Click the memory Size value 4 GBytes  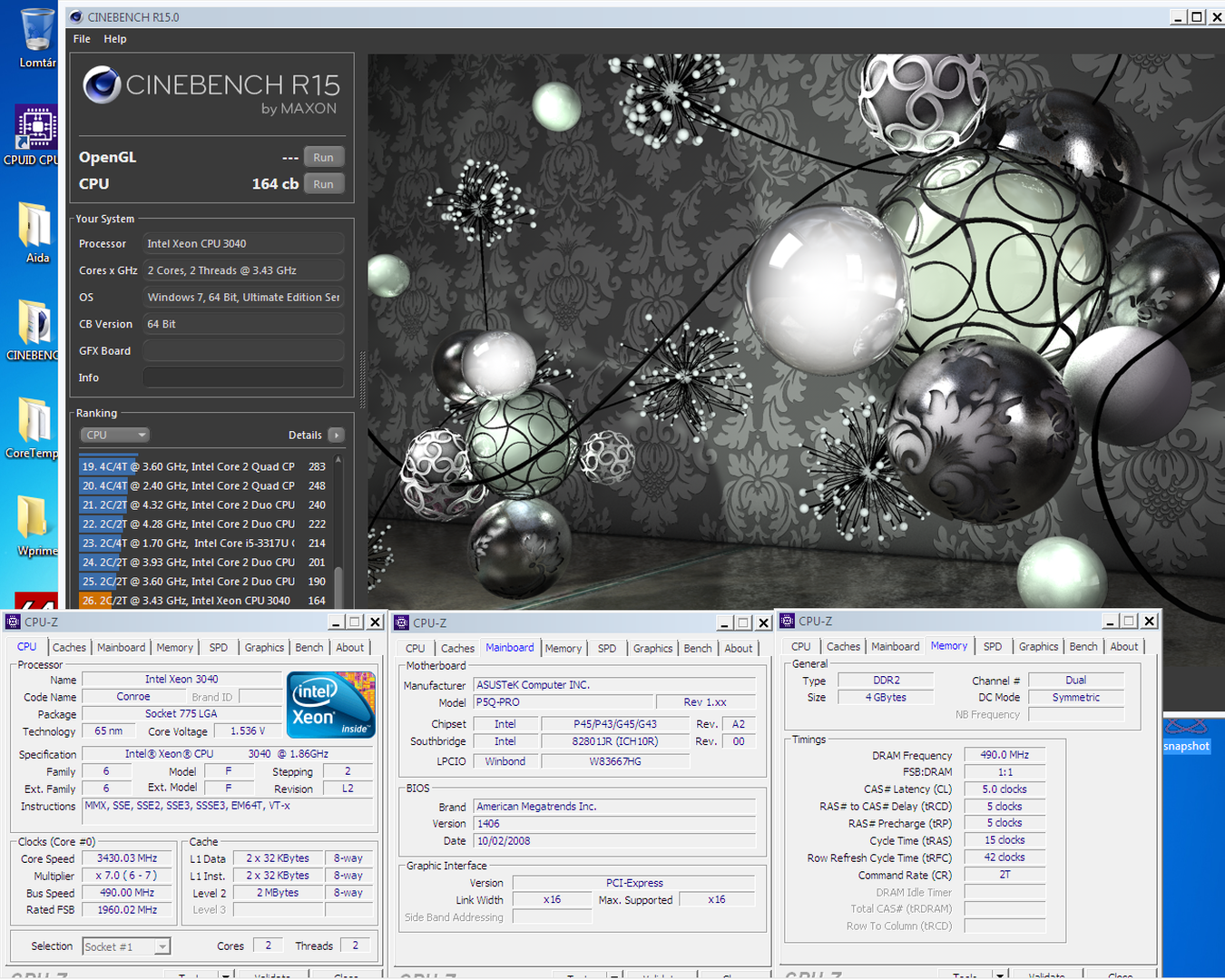(886, 698)
